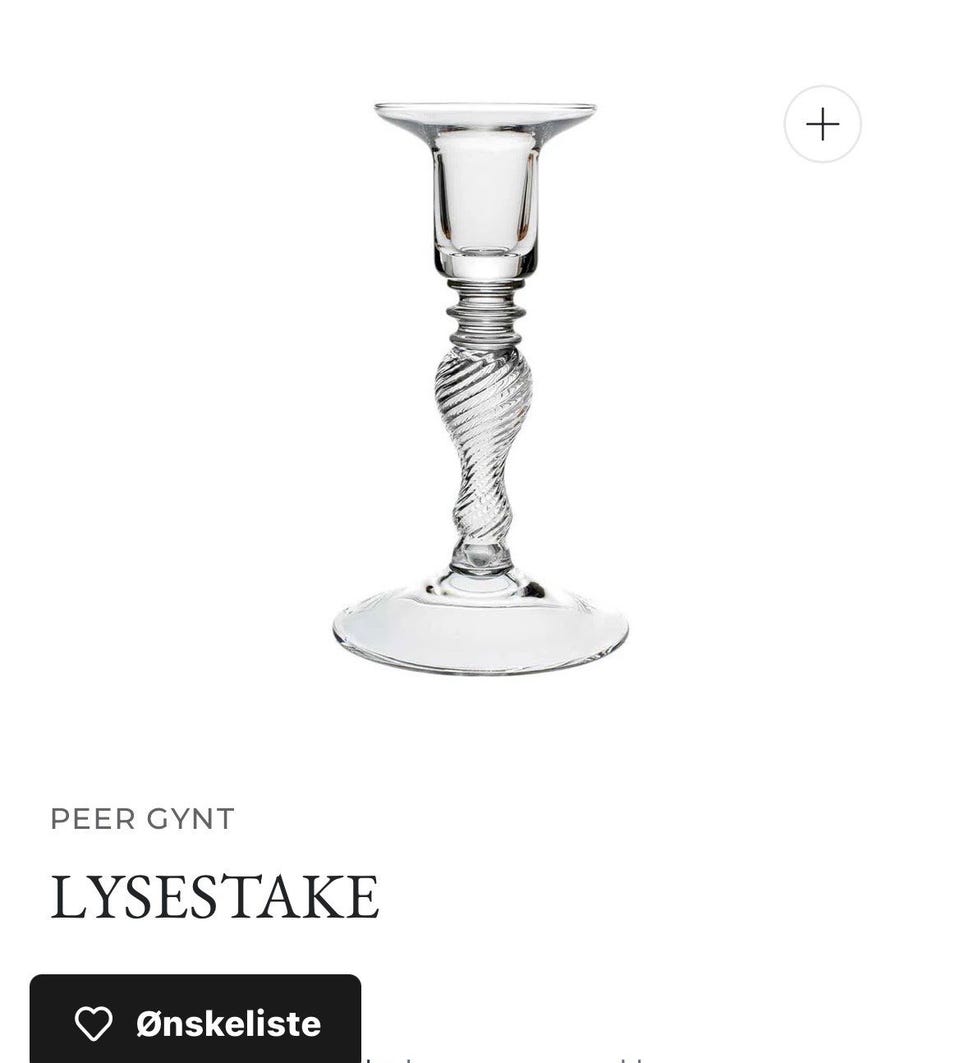Click the round glass base of candlestick

[480, 627]
